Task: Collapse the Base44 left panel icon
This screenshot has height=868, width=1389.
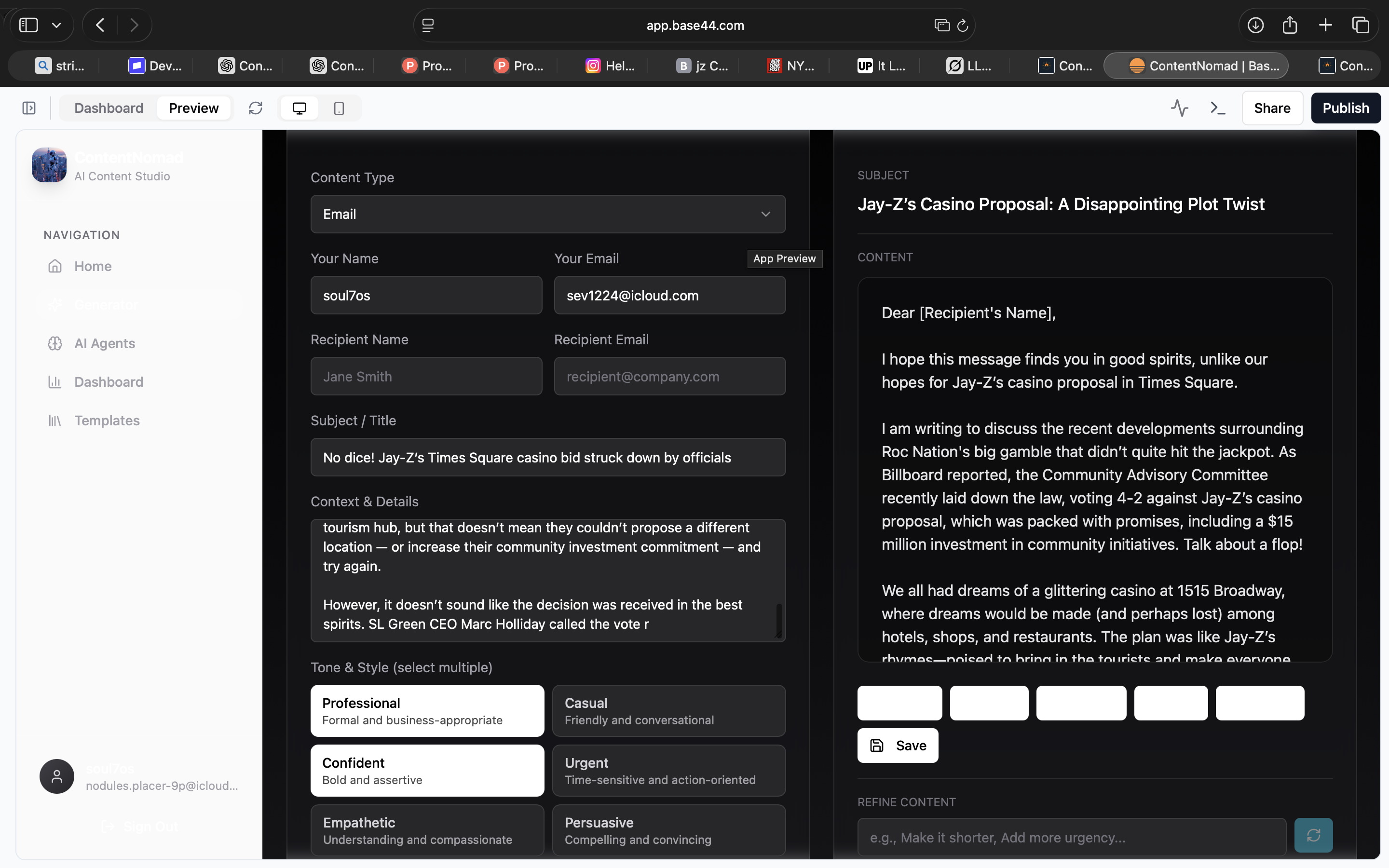Action: [x=29, y=108]
